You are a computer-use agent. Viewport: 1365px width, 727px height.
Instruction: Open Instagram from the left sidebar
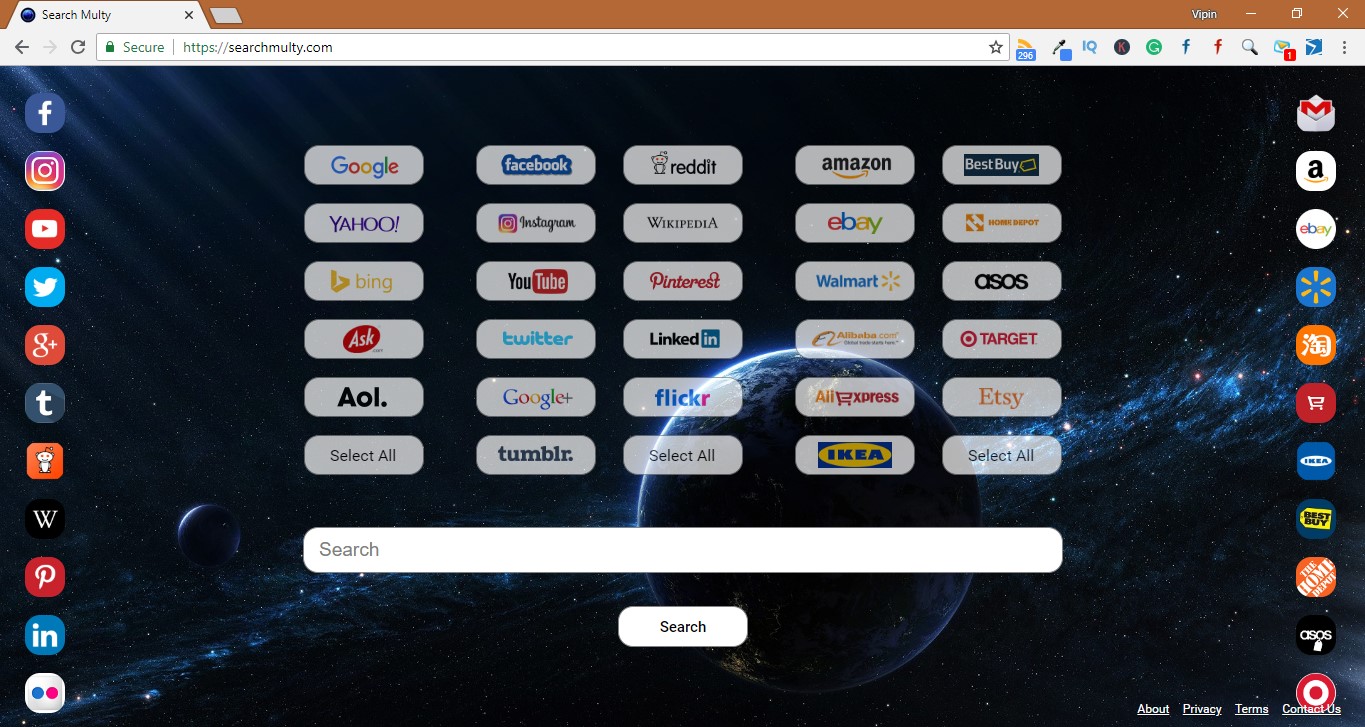[44, 170]
